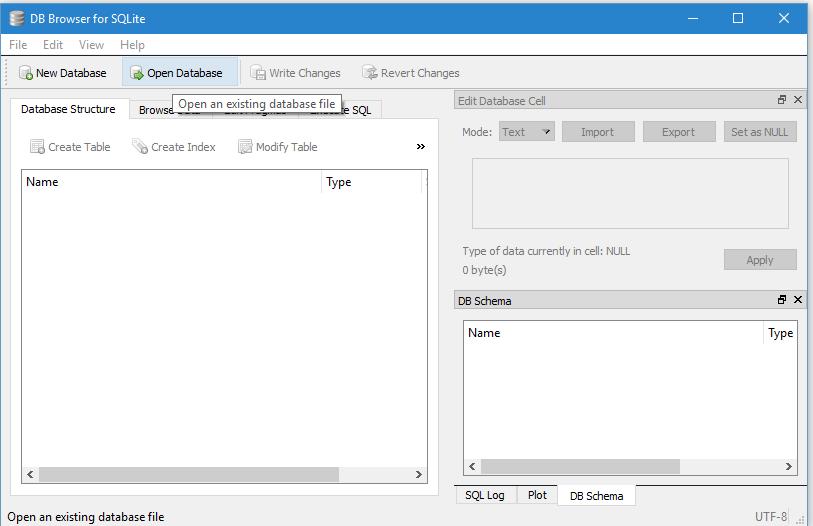
Task: Click the Revert Changes toolbar icon
Action: [x=370, y=73]
